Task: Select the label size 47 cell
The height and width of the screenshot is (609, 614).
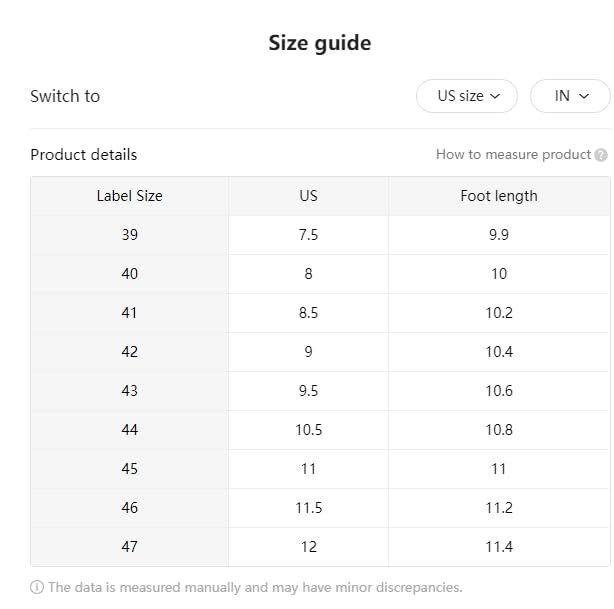Action: [129, 547]
